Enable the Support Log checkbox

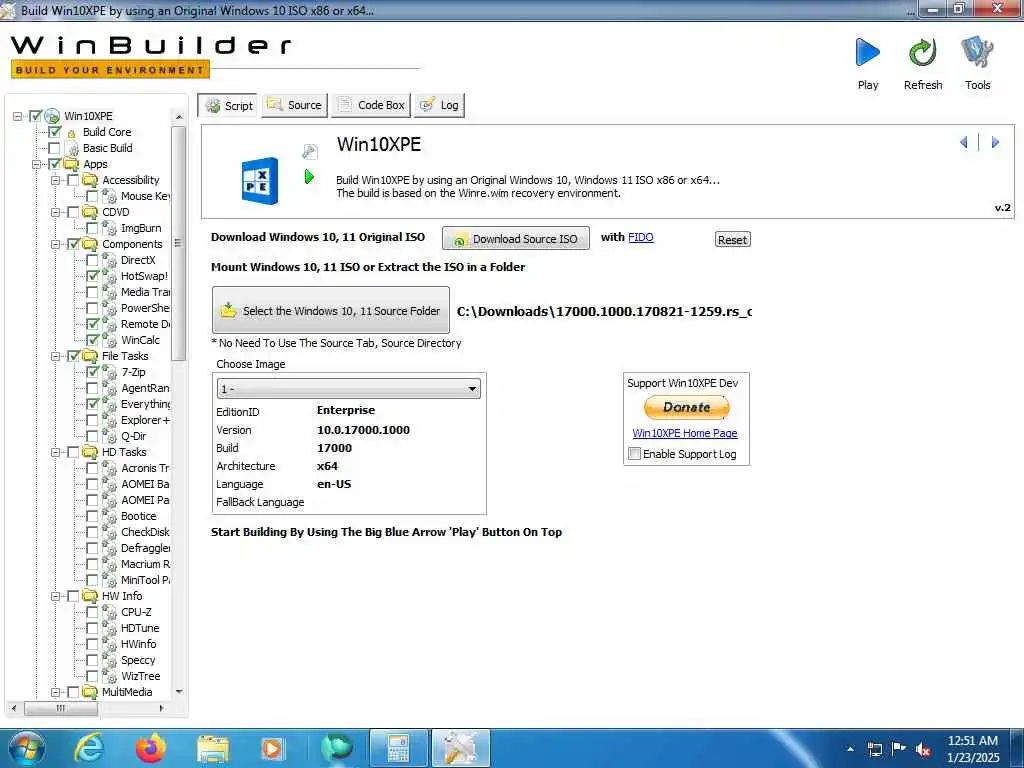tap(634, 453)
